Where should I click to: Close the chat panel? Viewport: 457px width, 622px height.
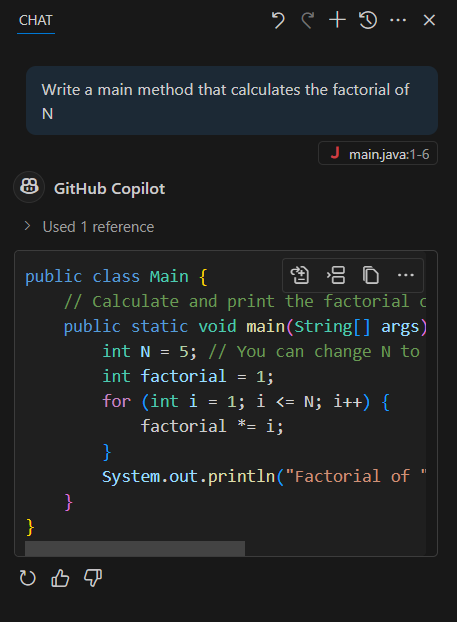(x=429, y=20)
